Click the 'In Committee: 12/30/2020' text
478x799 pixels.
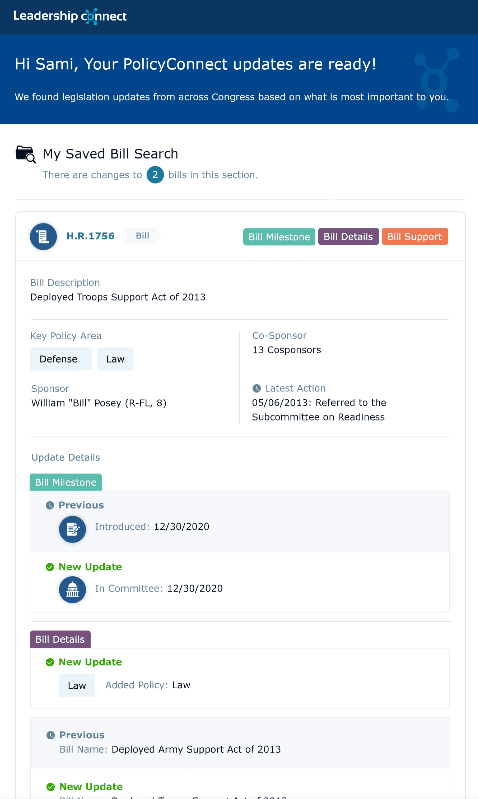point(159,588)
